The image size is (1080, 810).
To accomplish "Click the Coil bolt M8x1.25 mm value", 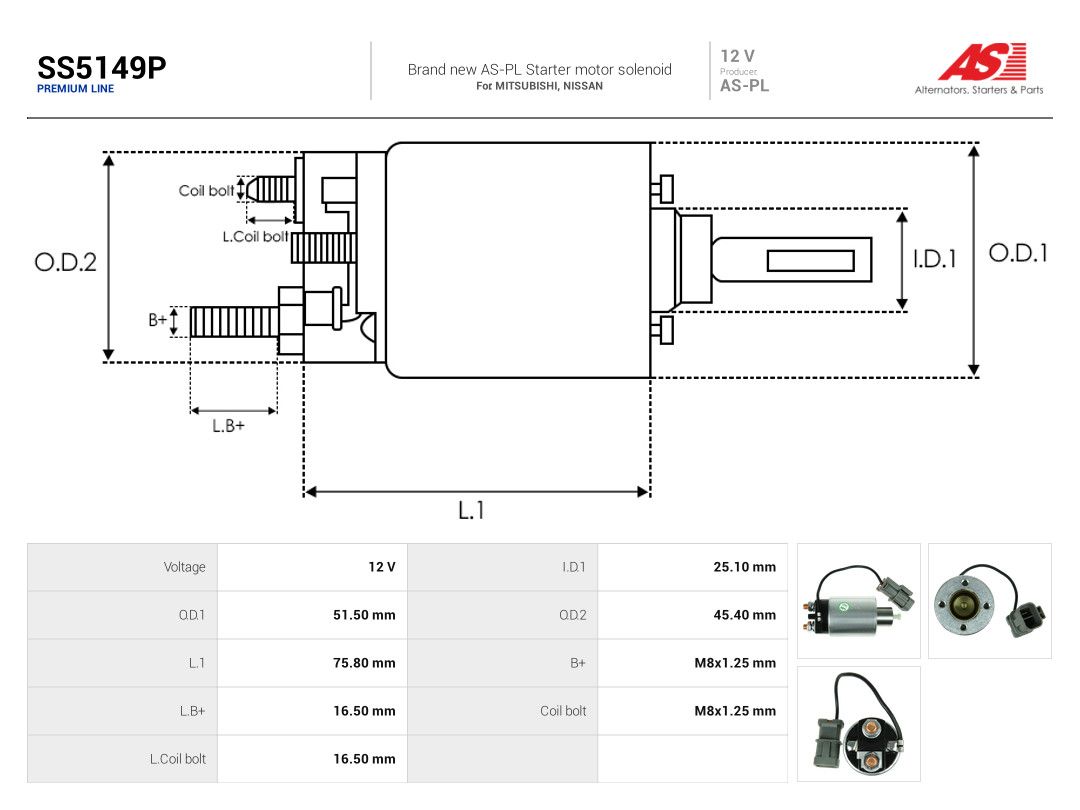I will coord(735,711).
